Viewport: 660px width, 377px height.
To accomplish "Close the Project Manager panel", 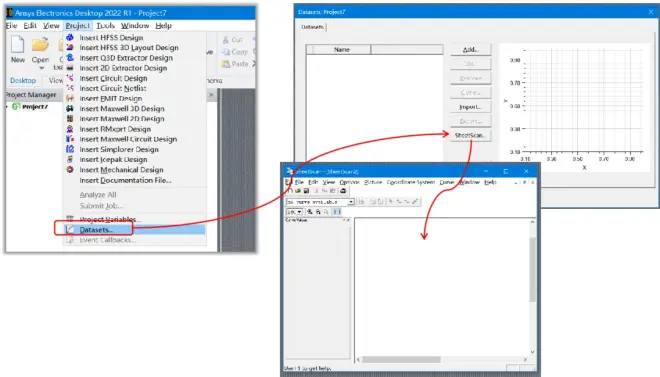I will click(211, 95).
